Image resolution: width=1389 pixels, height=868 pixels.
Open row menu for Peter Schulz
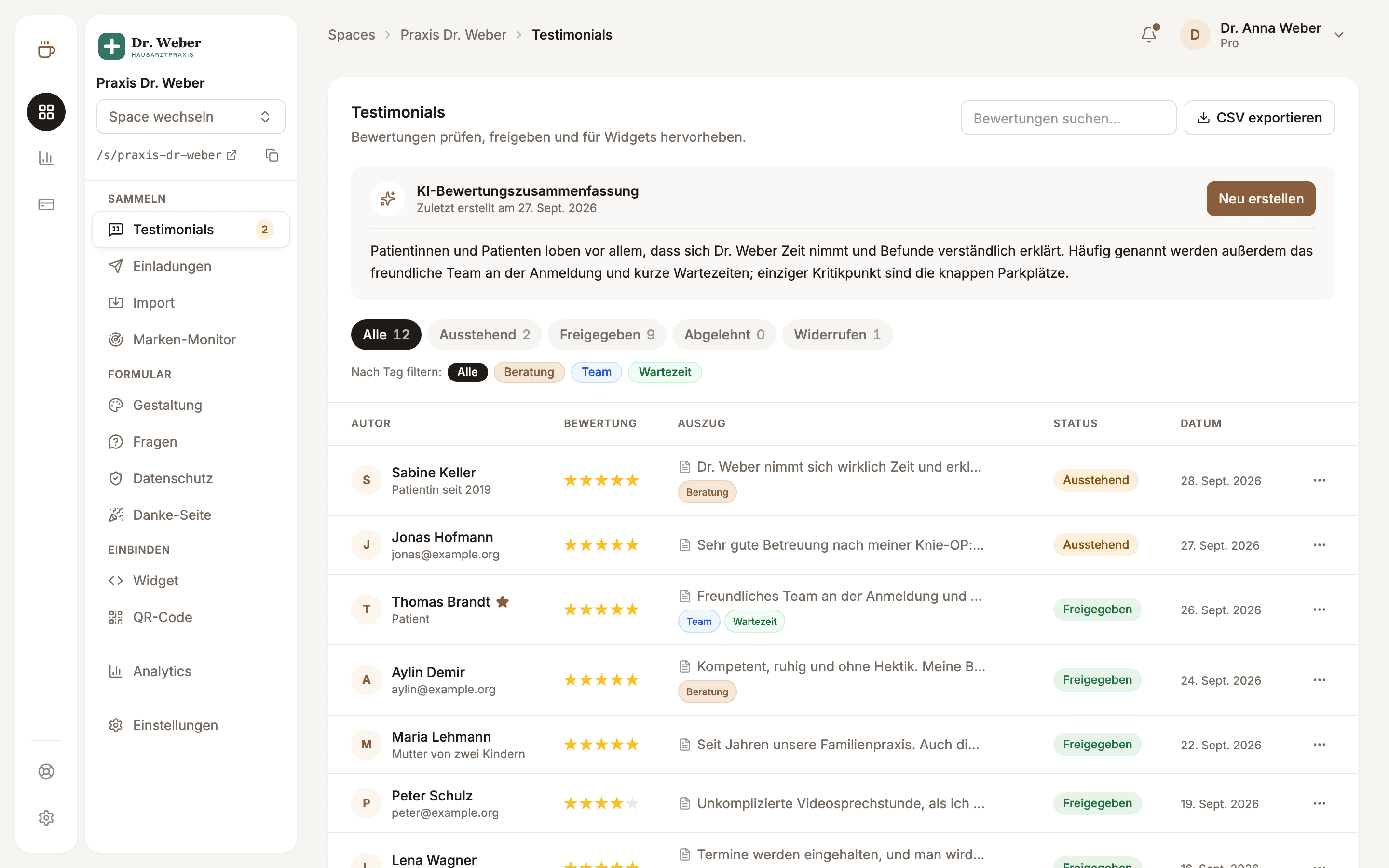(1319, 803)
